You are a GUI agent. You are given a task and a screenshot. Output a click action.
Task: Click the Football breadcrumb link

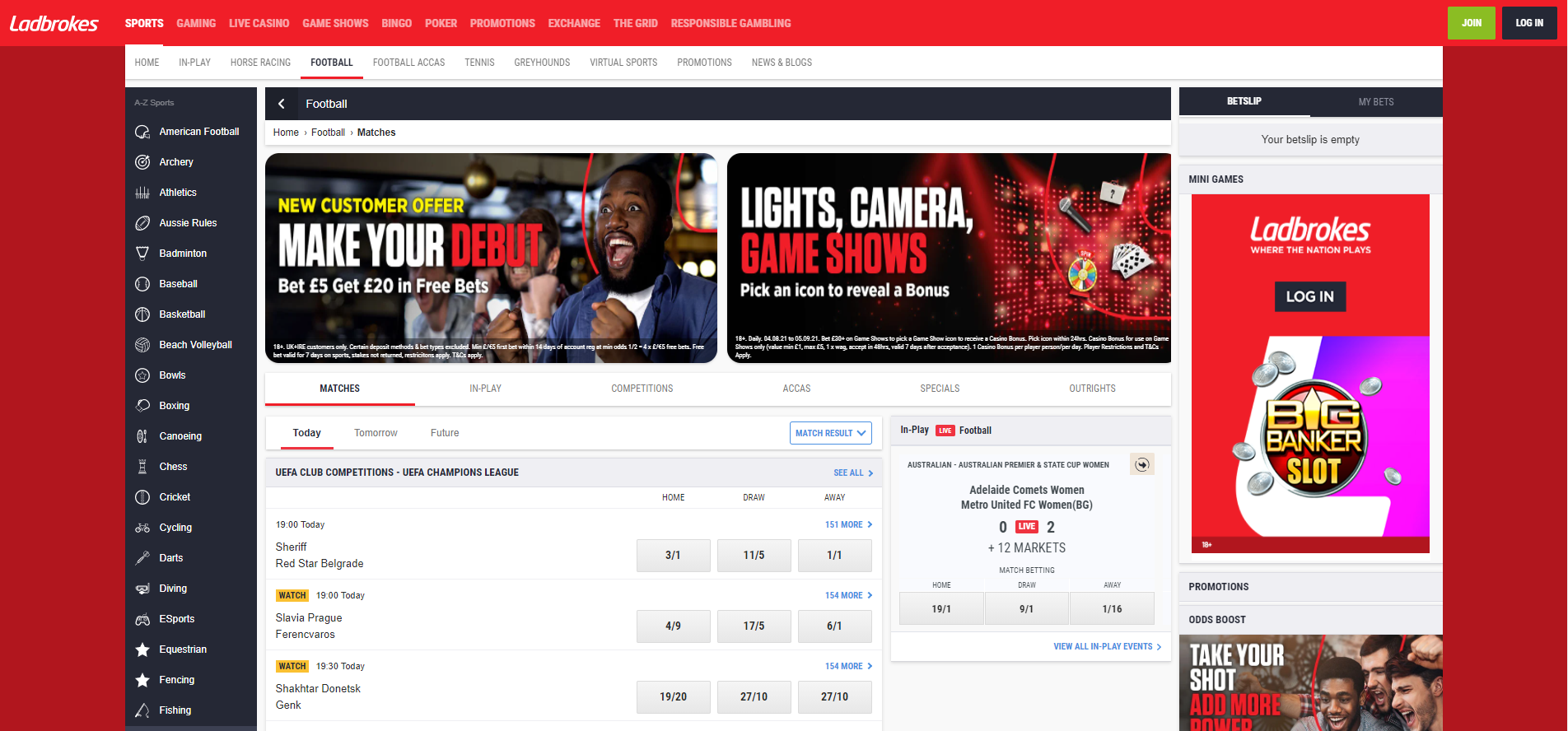click(x=328, y=133)
